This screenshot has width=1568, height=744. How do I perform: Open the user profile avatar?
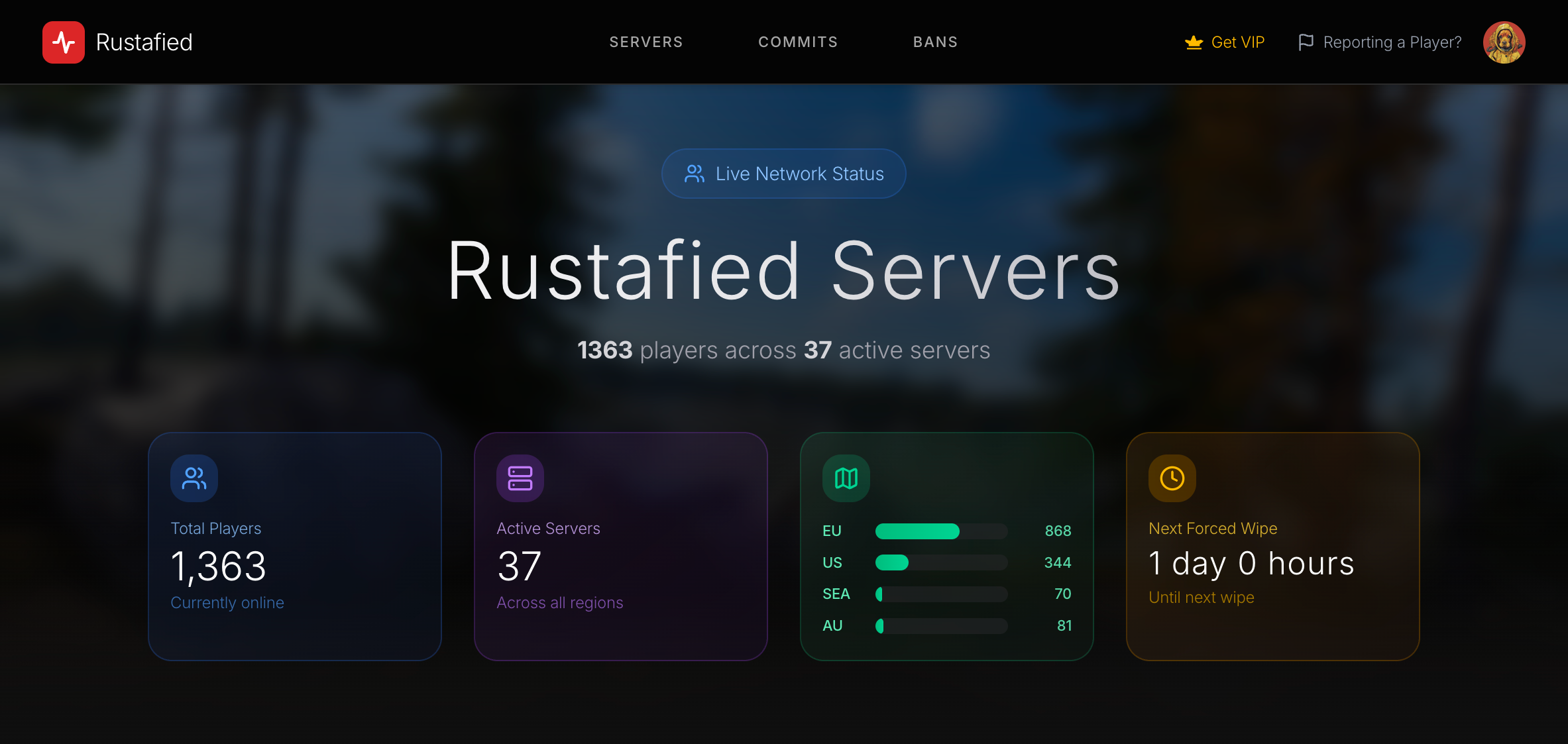(1504, 42)
